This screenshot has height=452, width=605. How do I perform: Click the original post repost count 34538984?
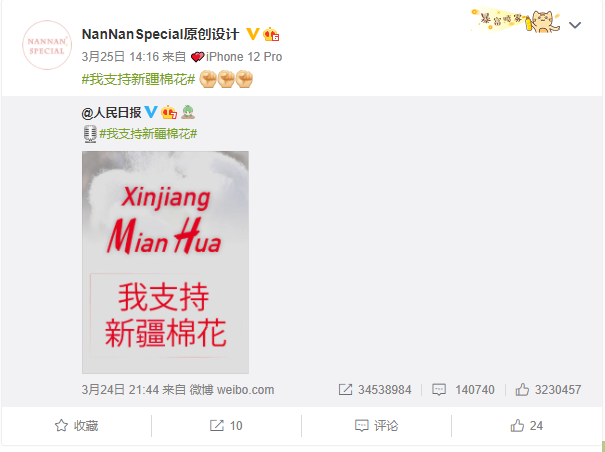click(375, 390)
